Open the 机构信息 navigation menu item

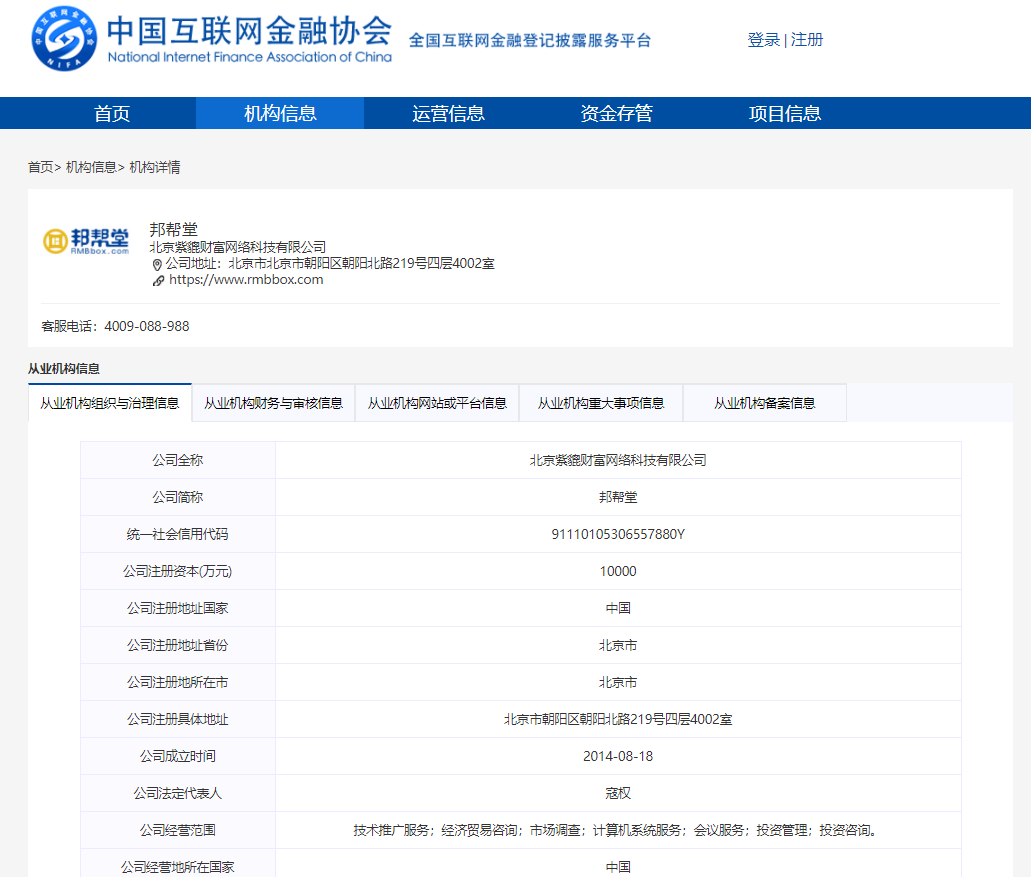click(280, 113)
